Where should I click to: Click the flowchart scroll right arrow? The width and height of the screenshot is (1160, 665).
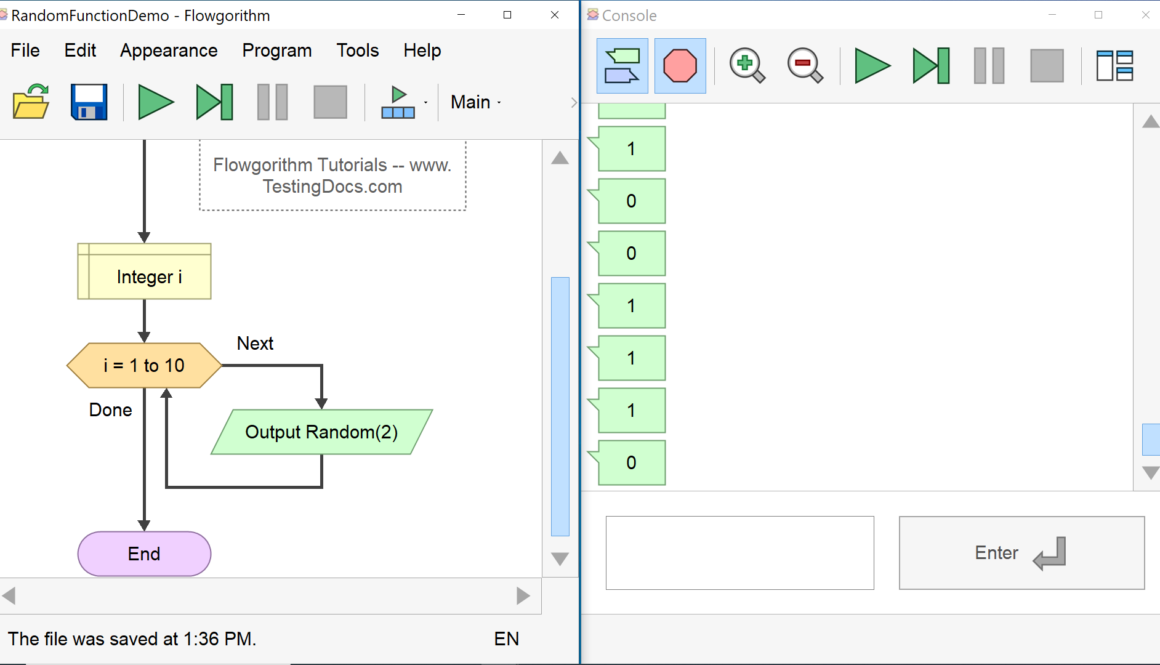pos(523,595)
